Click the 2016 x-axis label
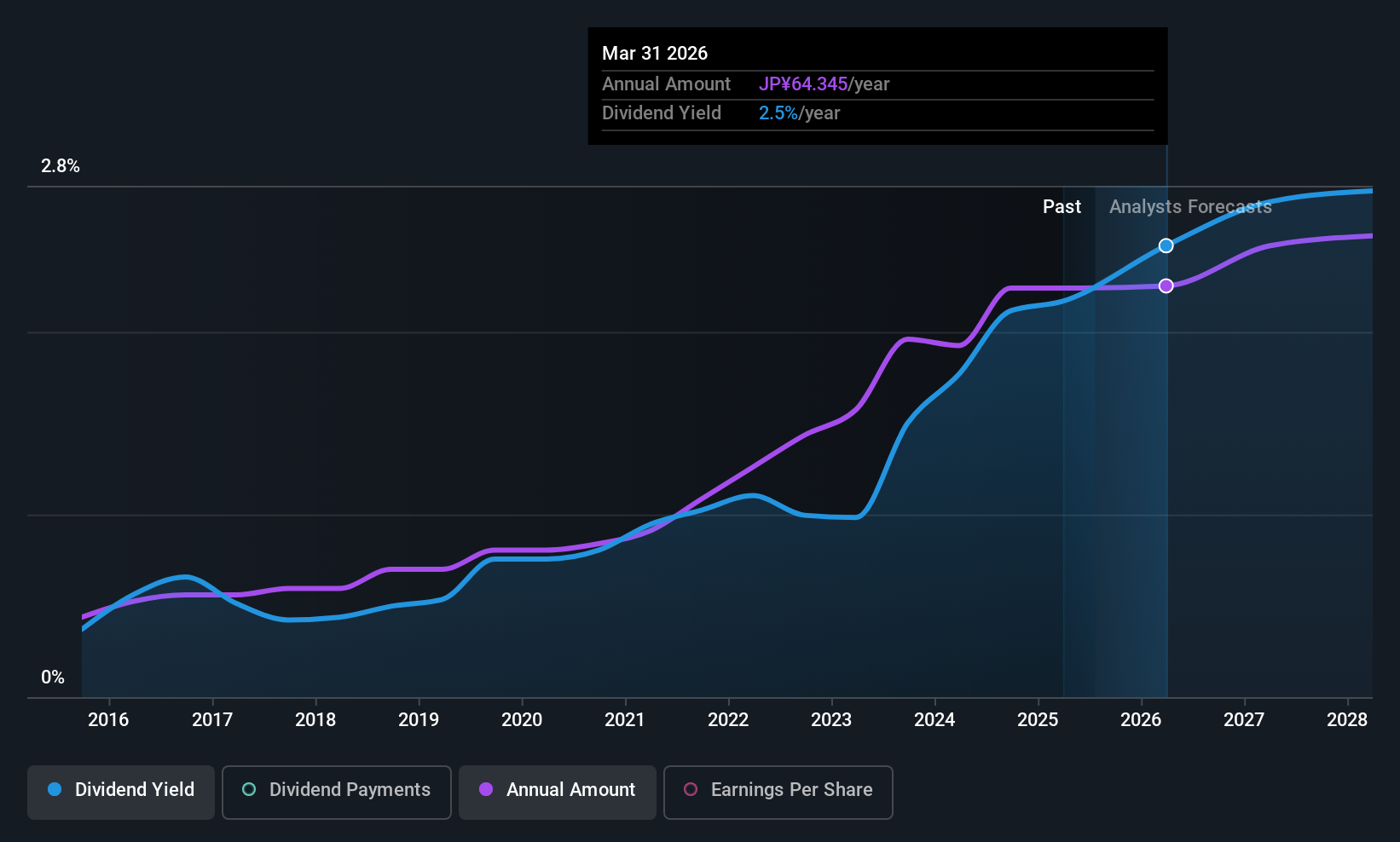This screenshot has width=1400, height=842. (x=108, y=719)
